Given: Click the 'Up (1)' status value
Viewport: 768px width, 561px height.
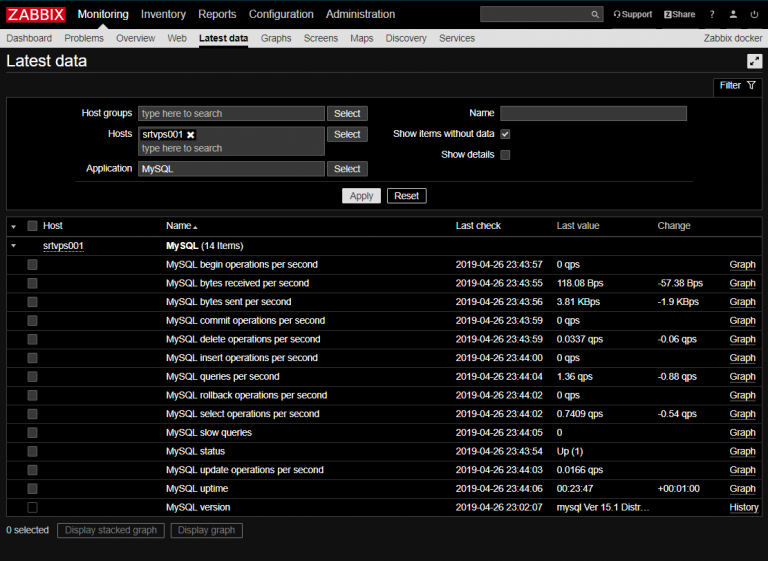Looking at the screenshot, I should pos(570,451).
